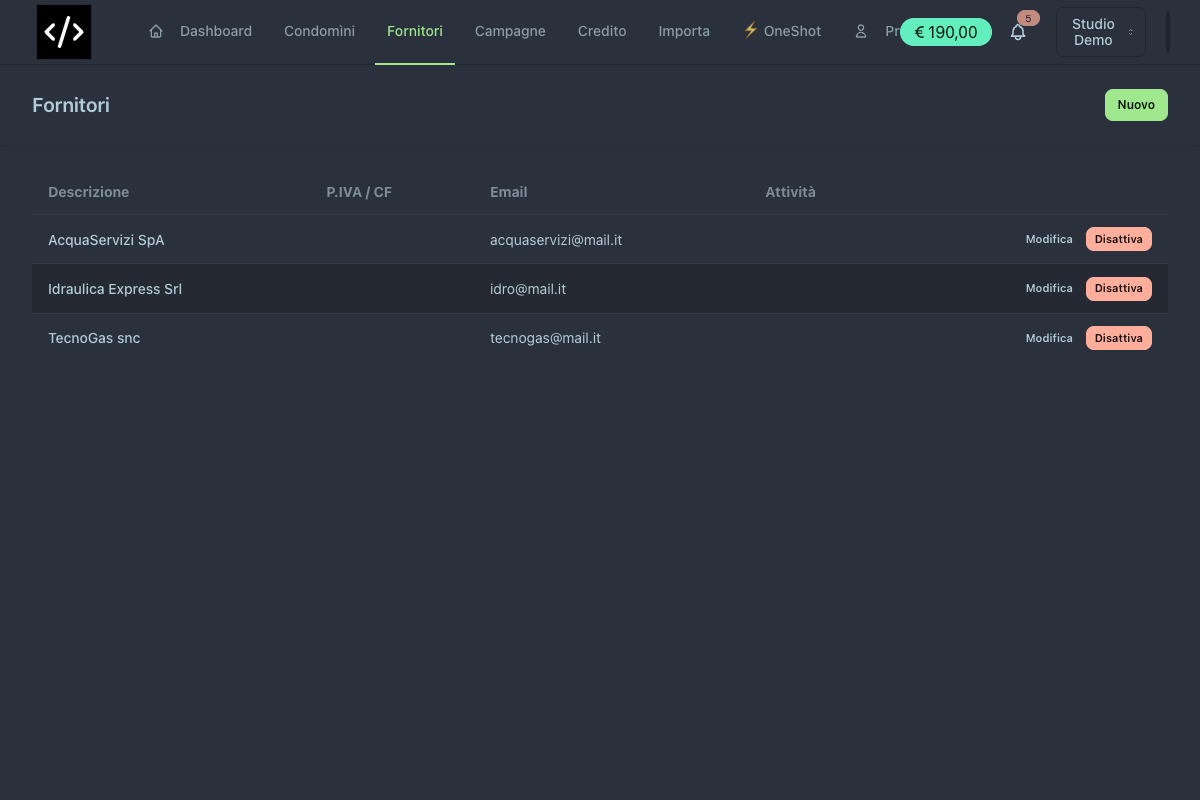Click the notification count badge
This screenshot has width=1200, height=800.
pyautogui.click(x=1028, y=18)
